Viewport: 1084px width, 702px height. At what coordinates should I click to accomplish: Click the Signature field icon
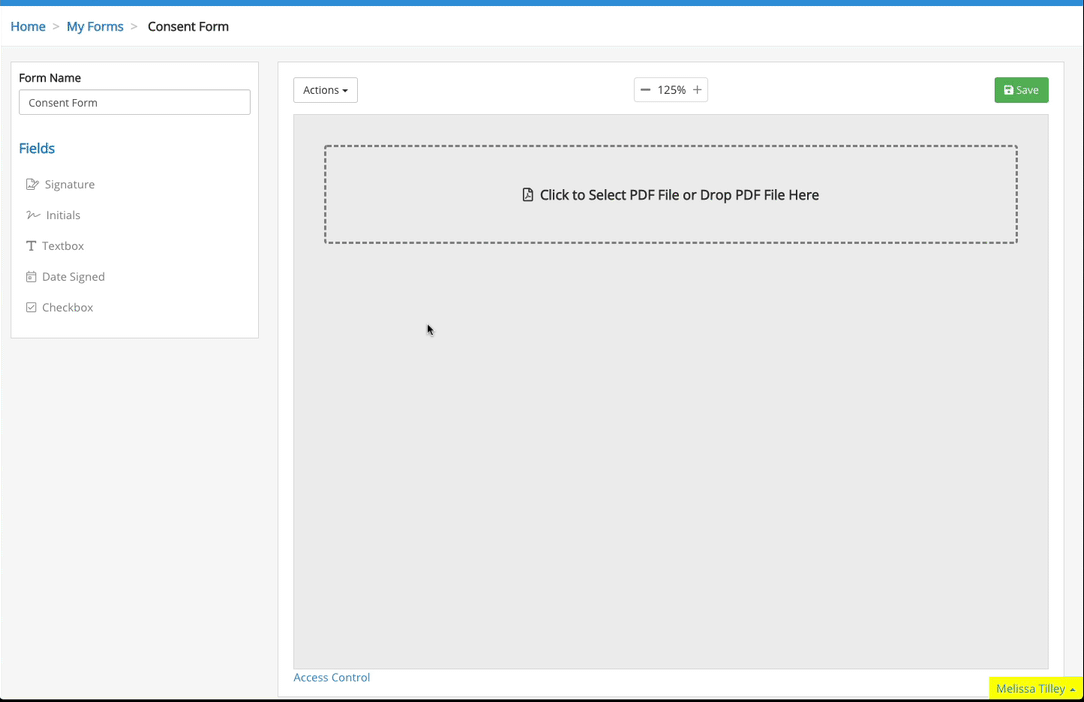coord(32,184)
